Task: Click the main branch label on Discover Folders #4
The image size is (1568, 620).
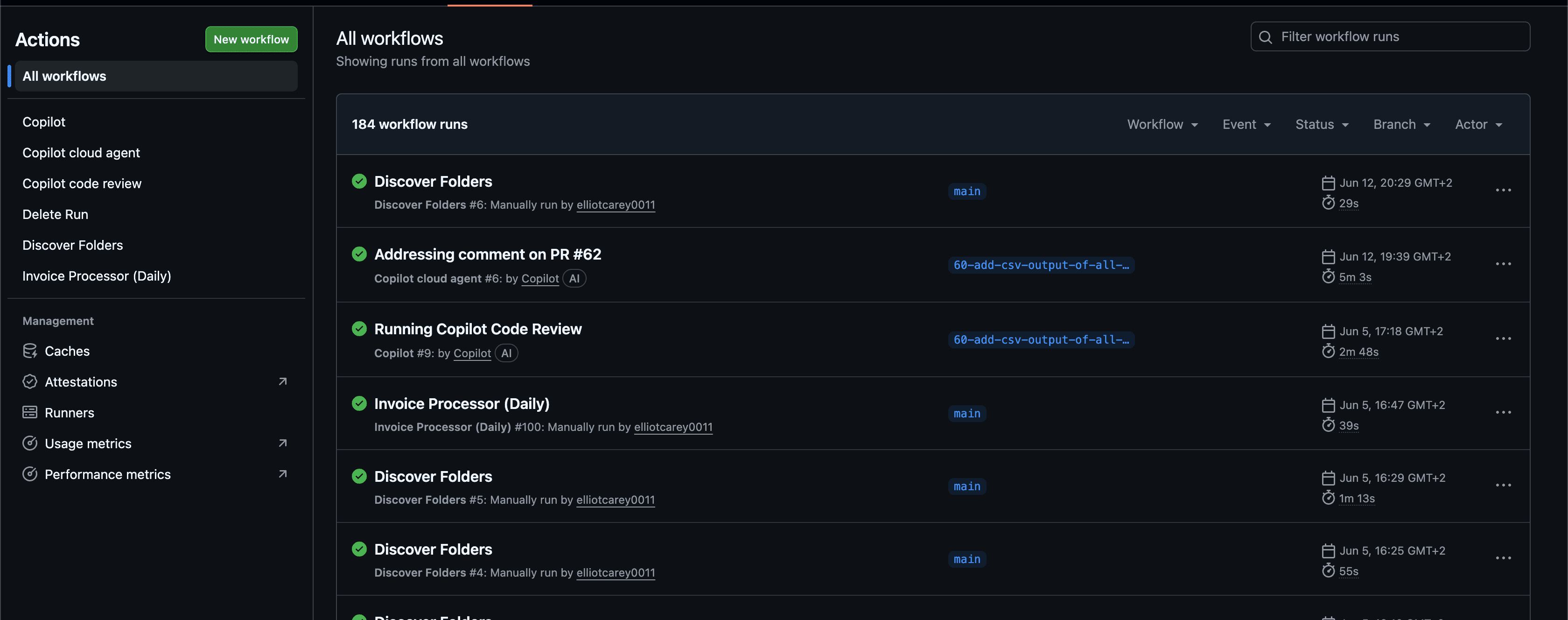Action: click(966, 559)
